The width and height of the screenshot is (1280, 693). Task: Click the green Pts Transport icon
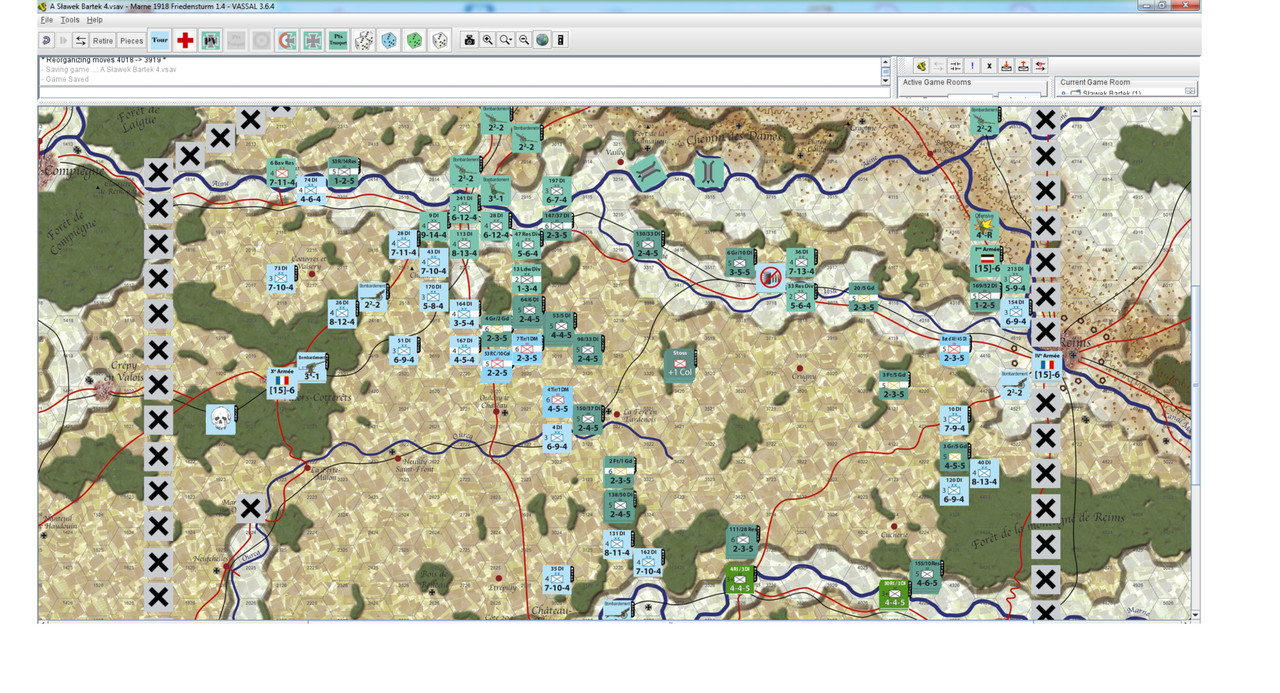pyautogui.click(x=338, y=41)
